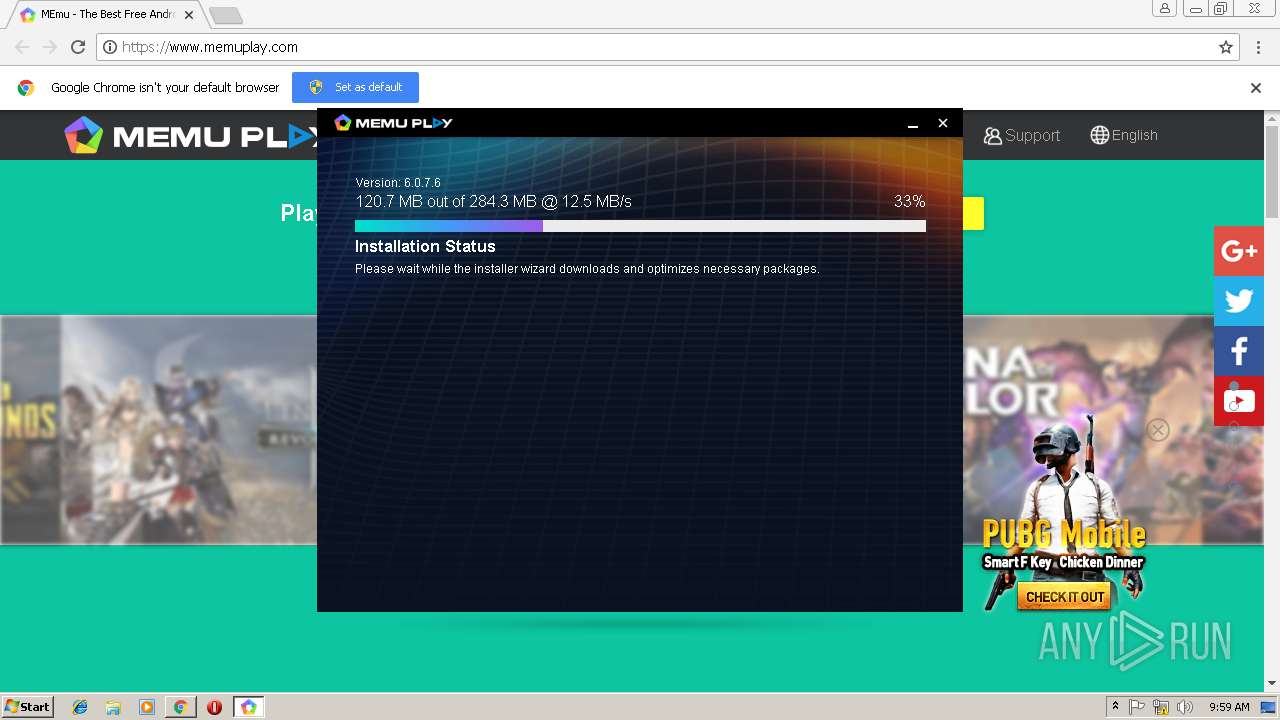Open a new browser tab
The height and width of the screenshot is (720, 1280).
(x=226, y=15)
